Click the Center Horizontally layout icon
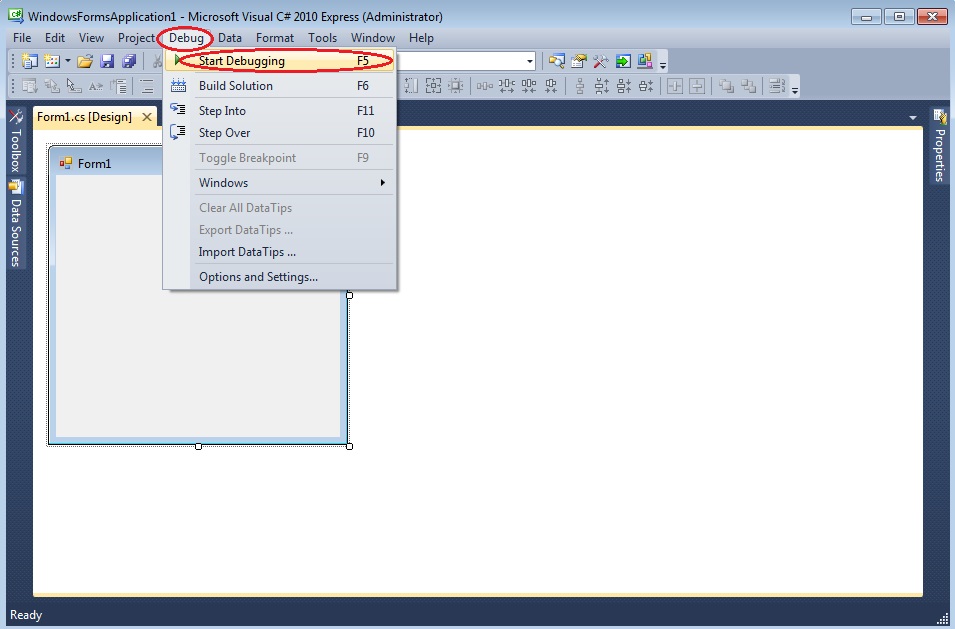Image resolution: width=955 pixels, height=629 pixels. pos(675,86)
